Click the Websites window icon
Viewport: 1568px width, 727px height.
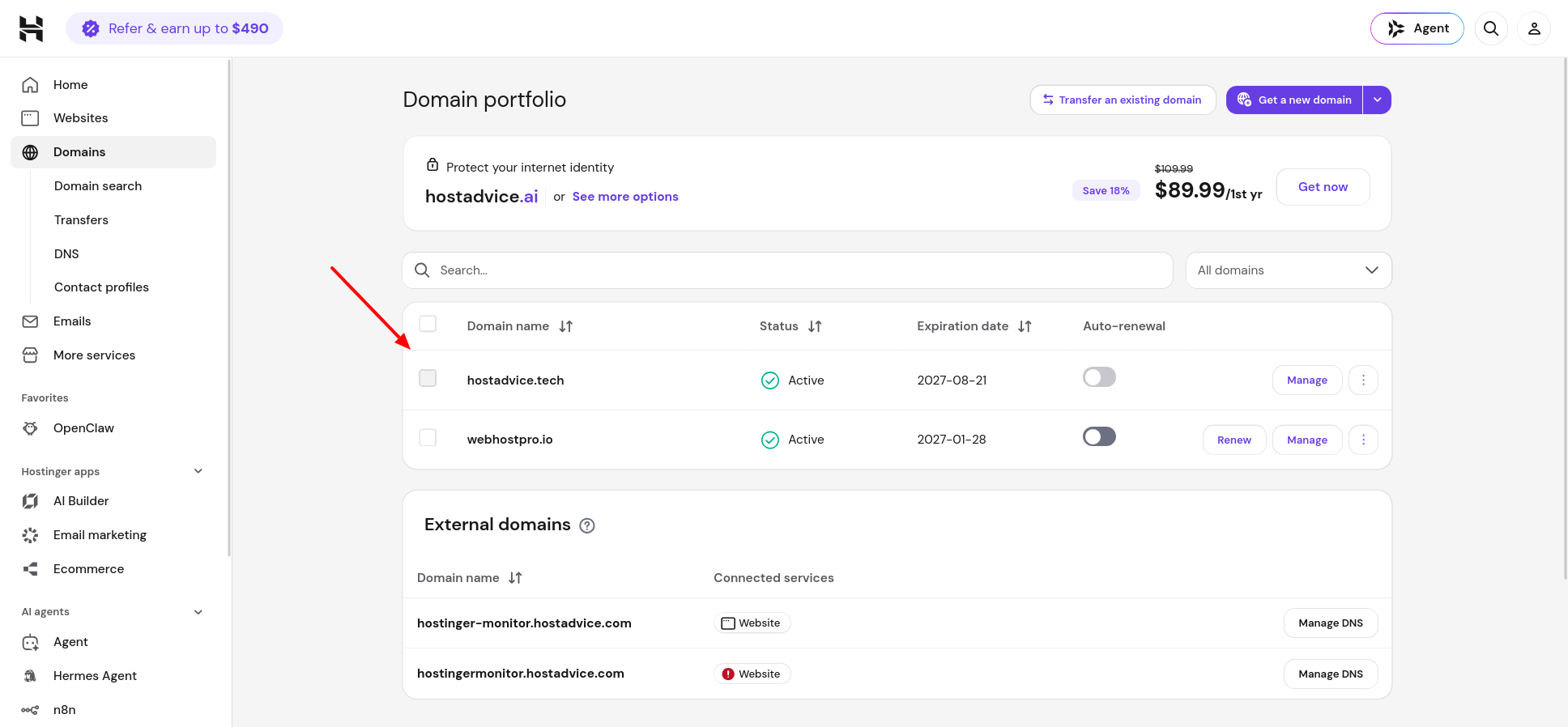tap(30, 118)
